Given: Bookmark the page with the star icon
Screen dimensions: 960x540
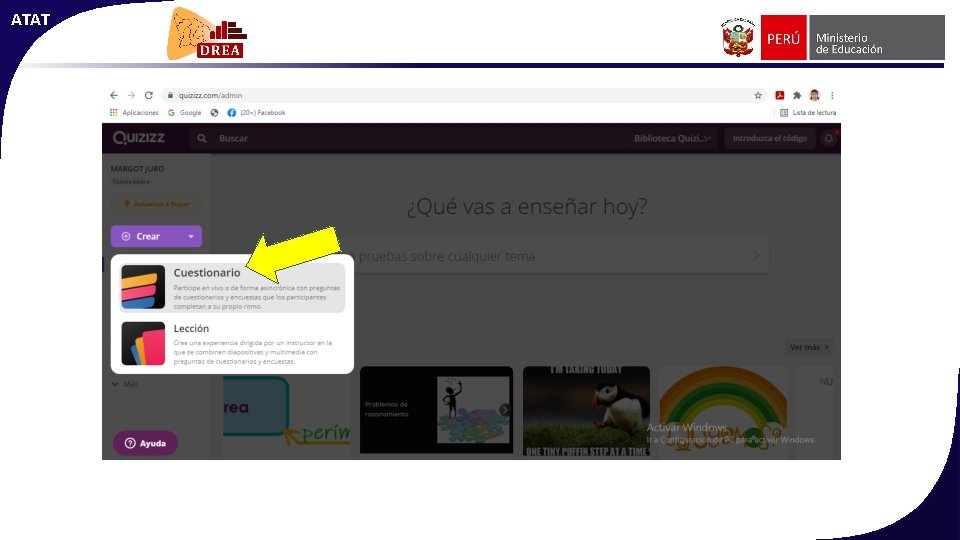Looking at the screenshot, I should click(x=758, y=96).
